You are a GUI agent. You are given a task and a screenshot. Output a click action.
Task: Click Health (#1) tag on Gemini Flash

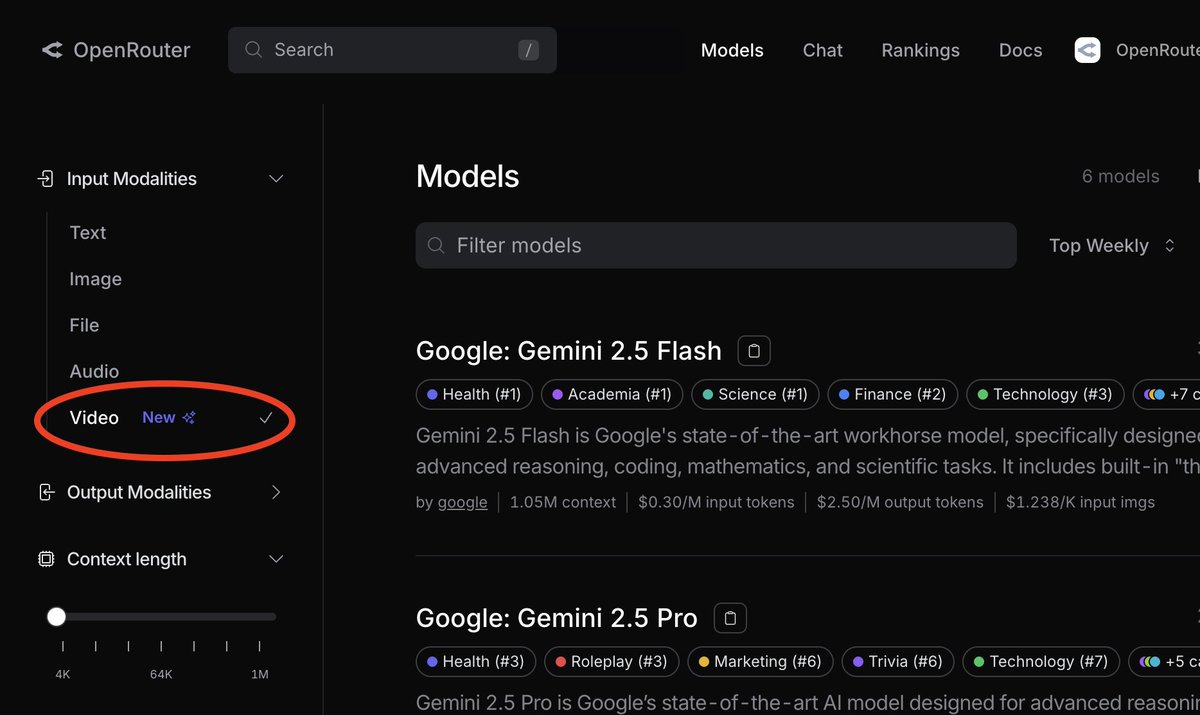click(x=474, y=394)
